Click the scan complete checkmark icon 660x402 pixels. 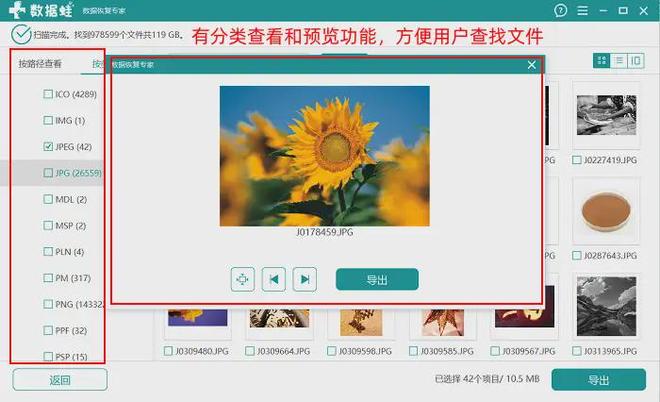pos(21,35)
